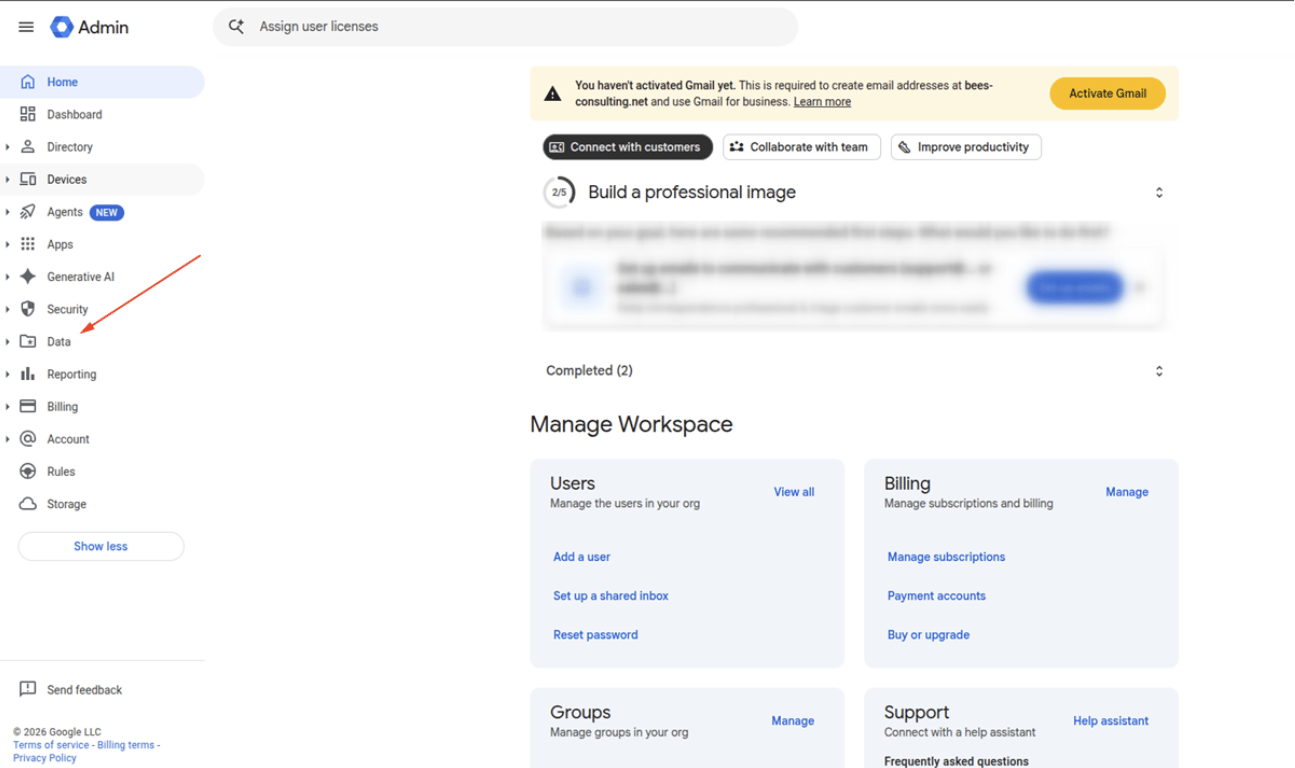This screenshot has width=1295, height=768.
Task: Click the Storage cloud icon
Action: 28,504
